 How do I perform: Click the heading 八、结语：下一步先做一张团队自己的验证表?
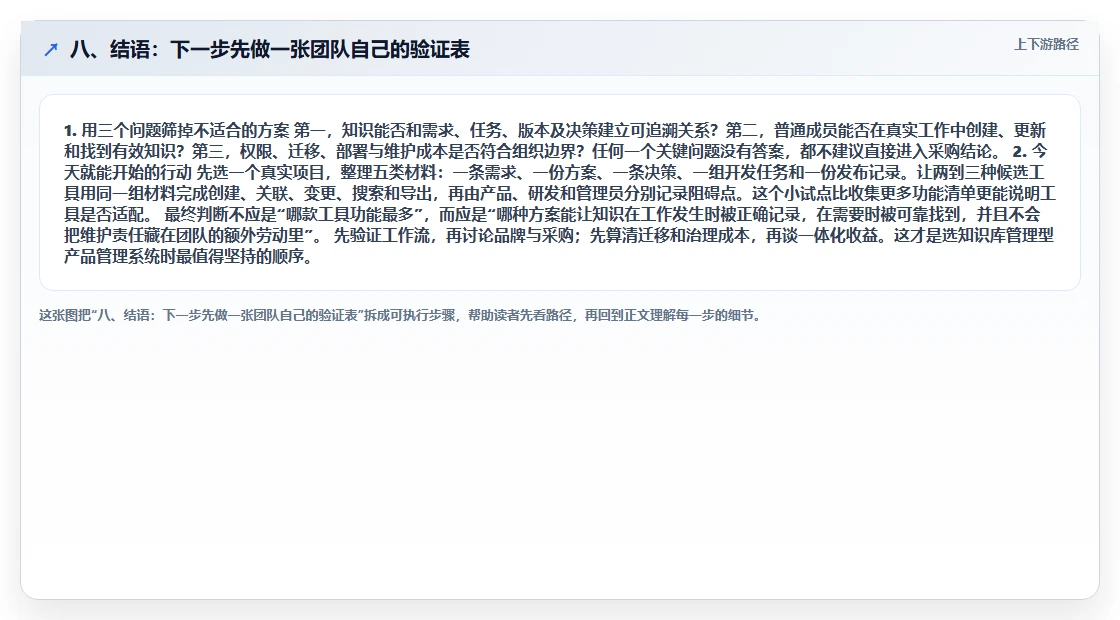click(x=269, y=49)
